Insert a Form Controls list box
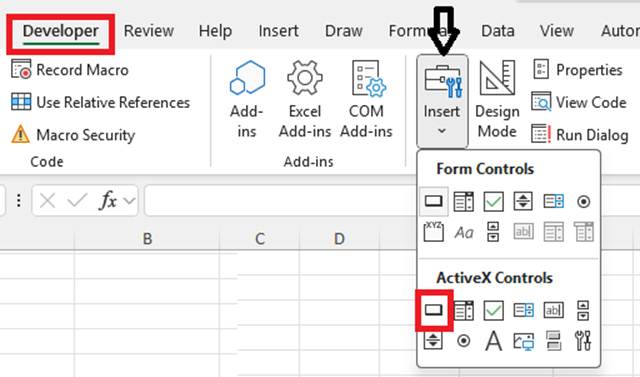 [553, 201]
